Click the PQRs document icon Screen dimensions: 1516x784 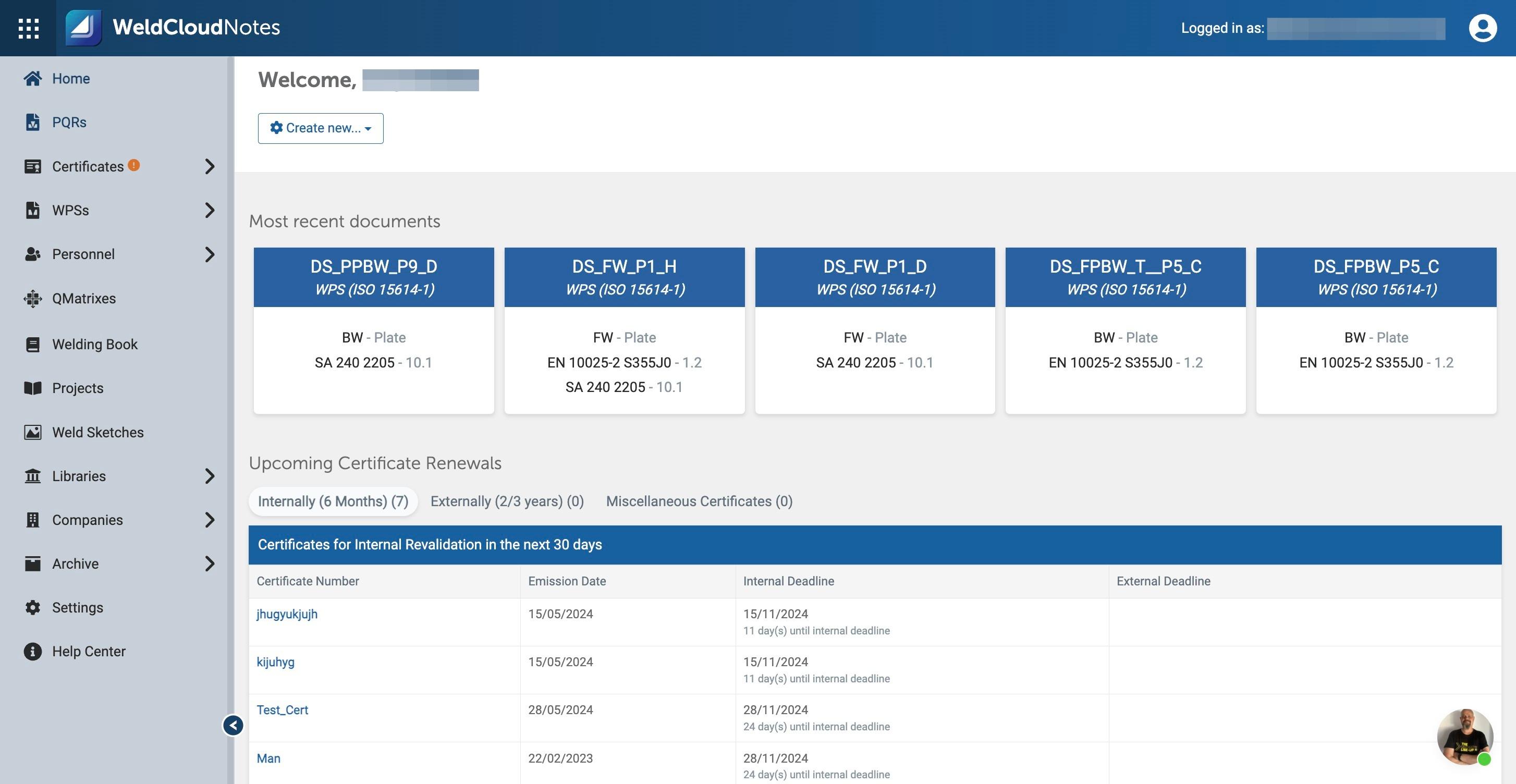click(33, 122)
